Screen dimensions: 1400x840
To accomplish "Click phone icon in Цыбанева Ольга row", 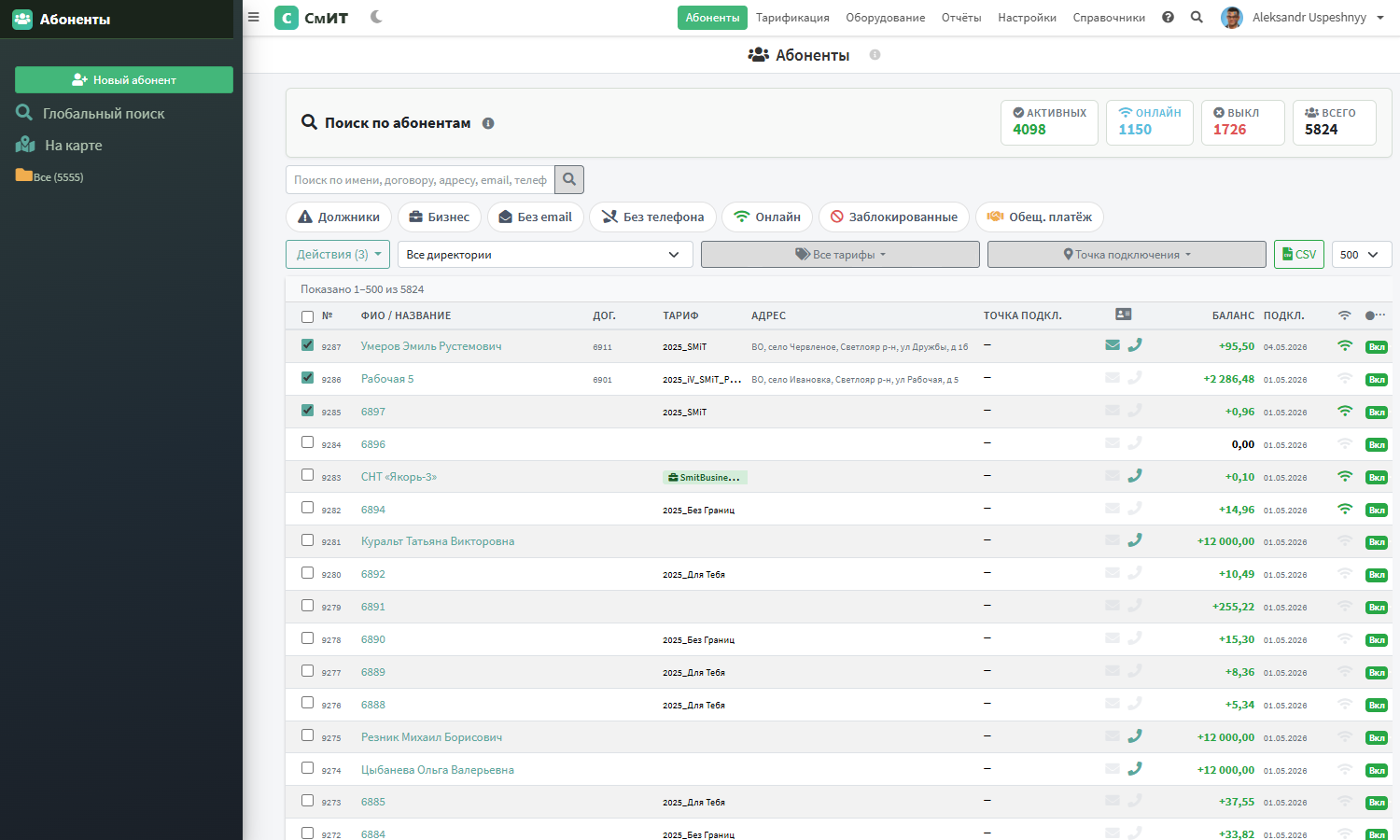I will pyautogui.click(x=1135, y=769).
